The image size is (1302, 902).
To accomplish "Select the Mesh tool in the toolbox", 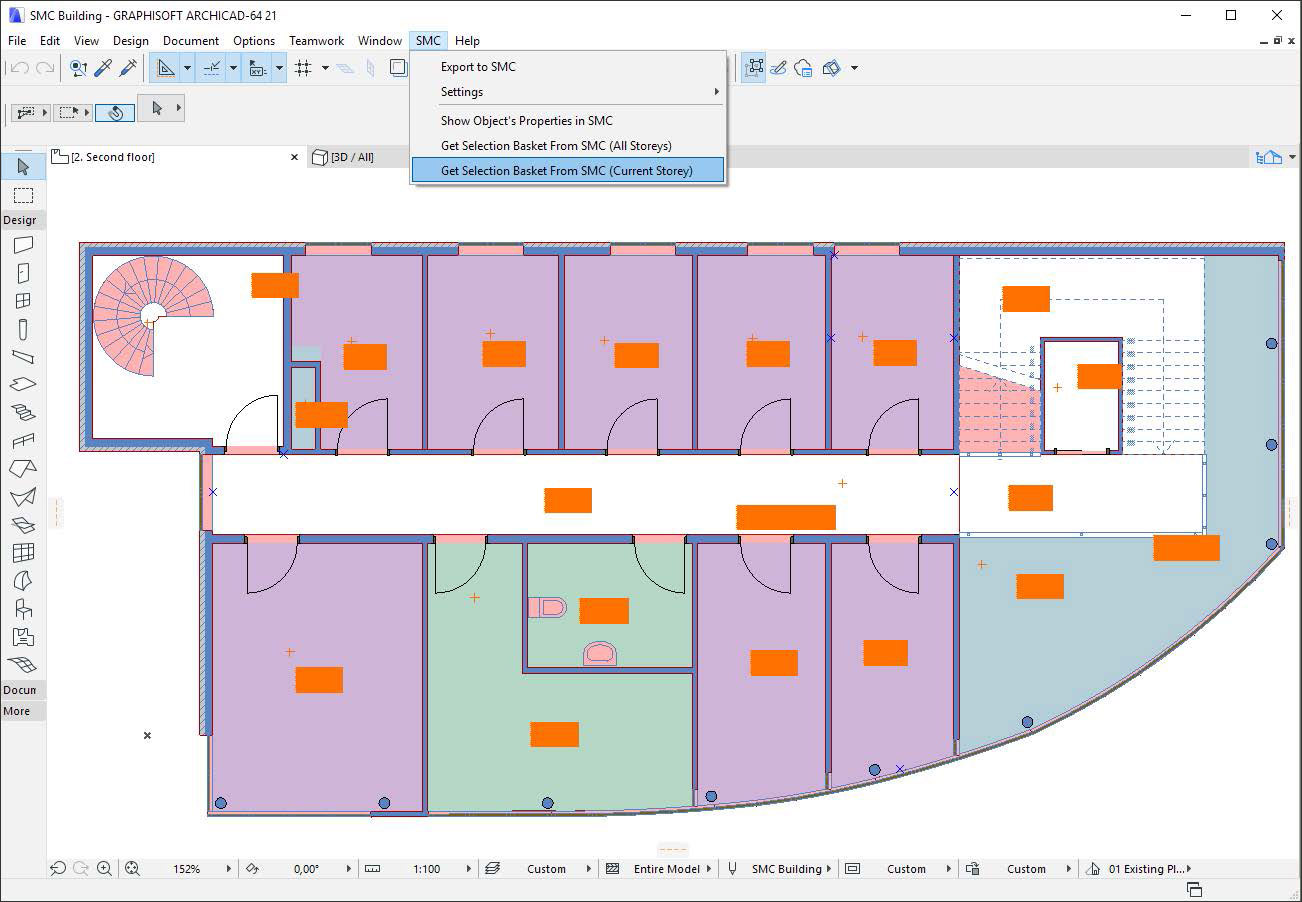I will tap(23, 664).
